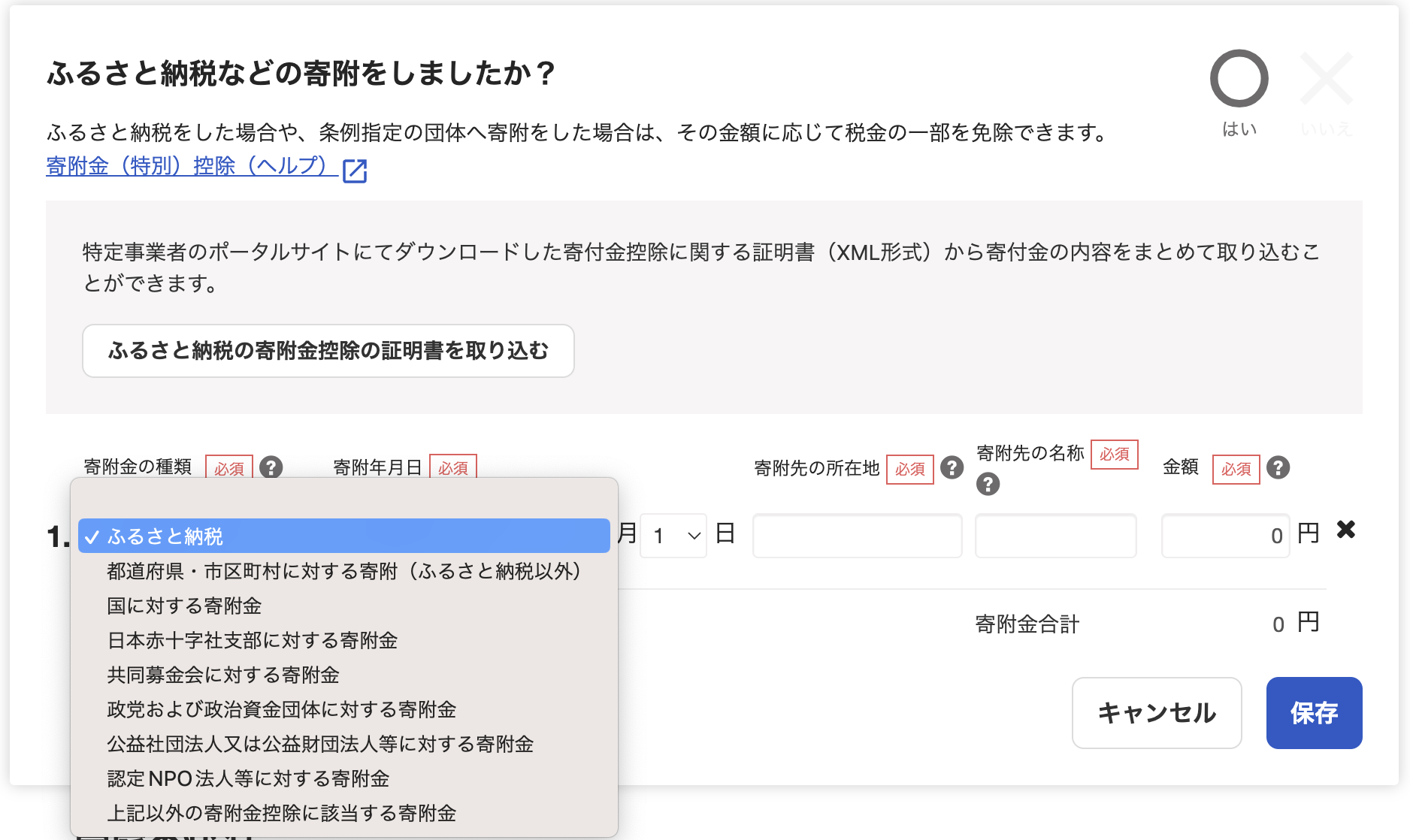Click help icon under 寄附先の名称

click(x=988, y=485)
